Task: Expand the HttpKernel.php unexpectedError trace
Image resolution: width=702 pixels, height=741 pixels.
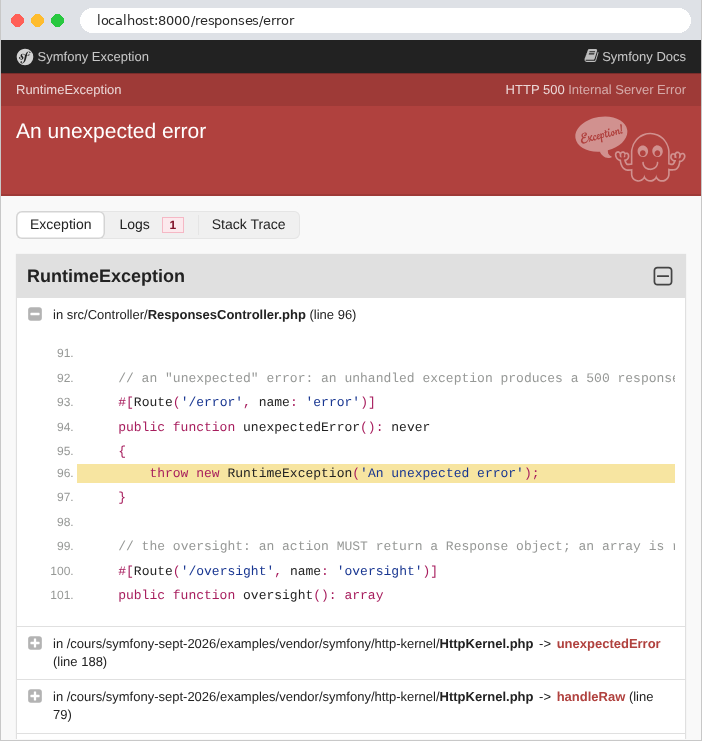Action: click(35, 643)
